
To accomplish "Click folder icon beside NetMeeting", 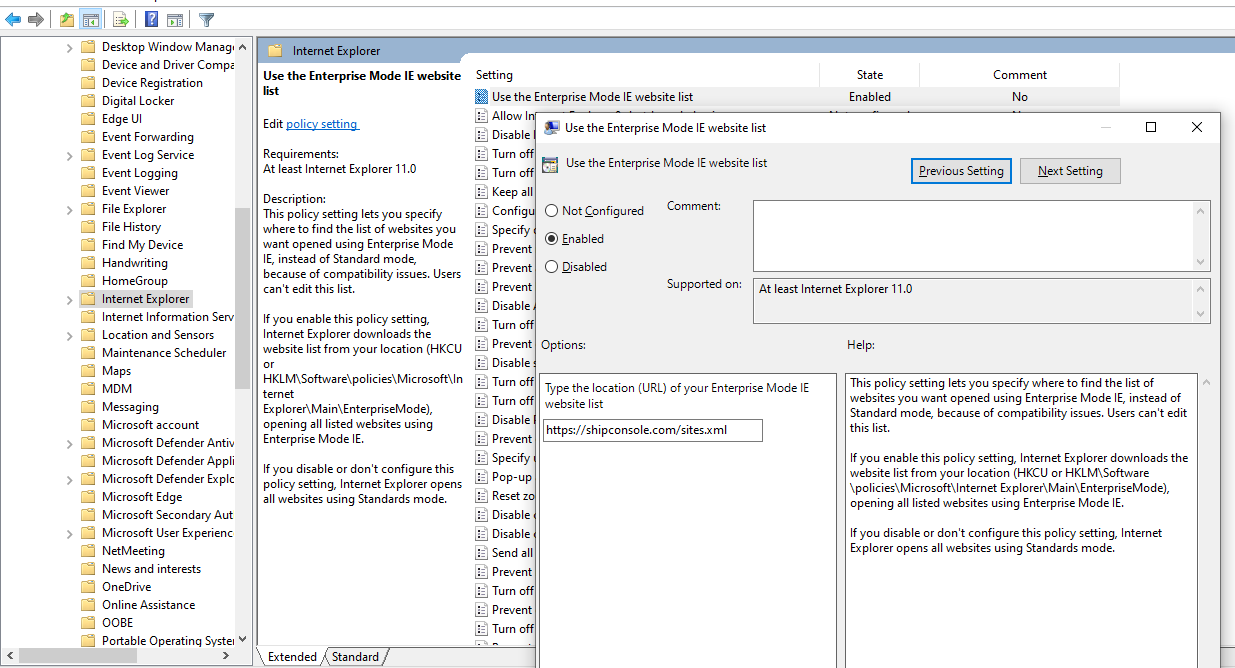I will 88,551.
